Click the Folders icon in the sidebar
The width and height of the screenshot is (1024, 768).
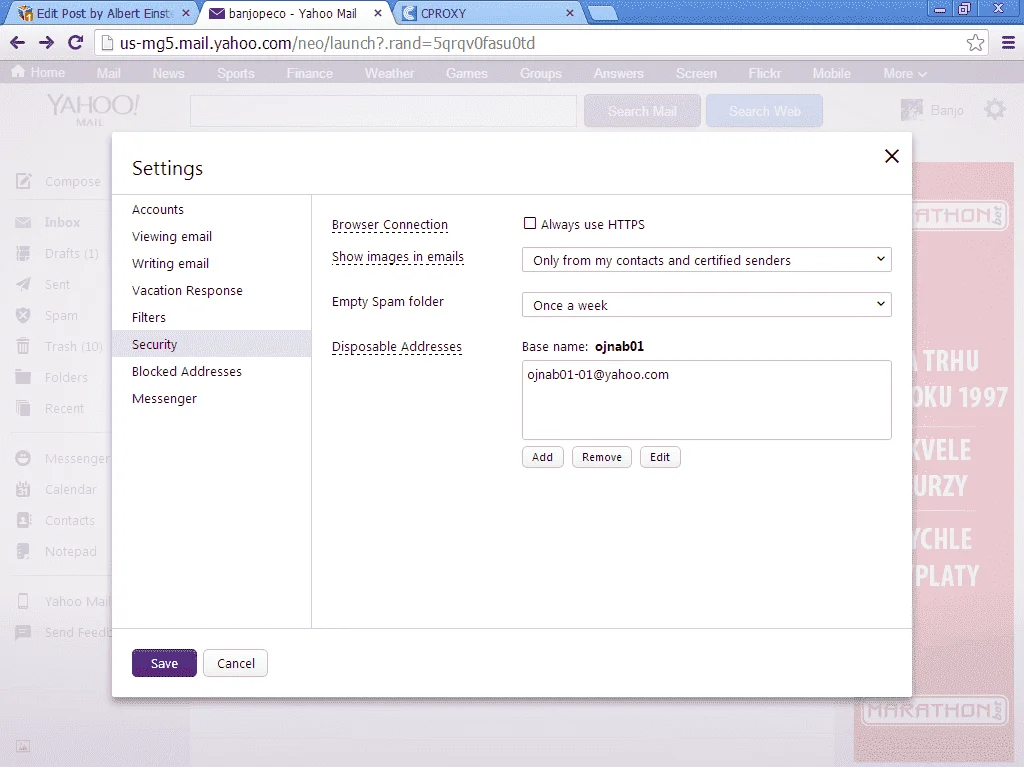coord(23,377)
